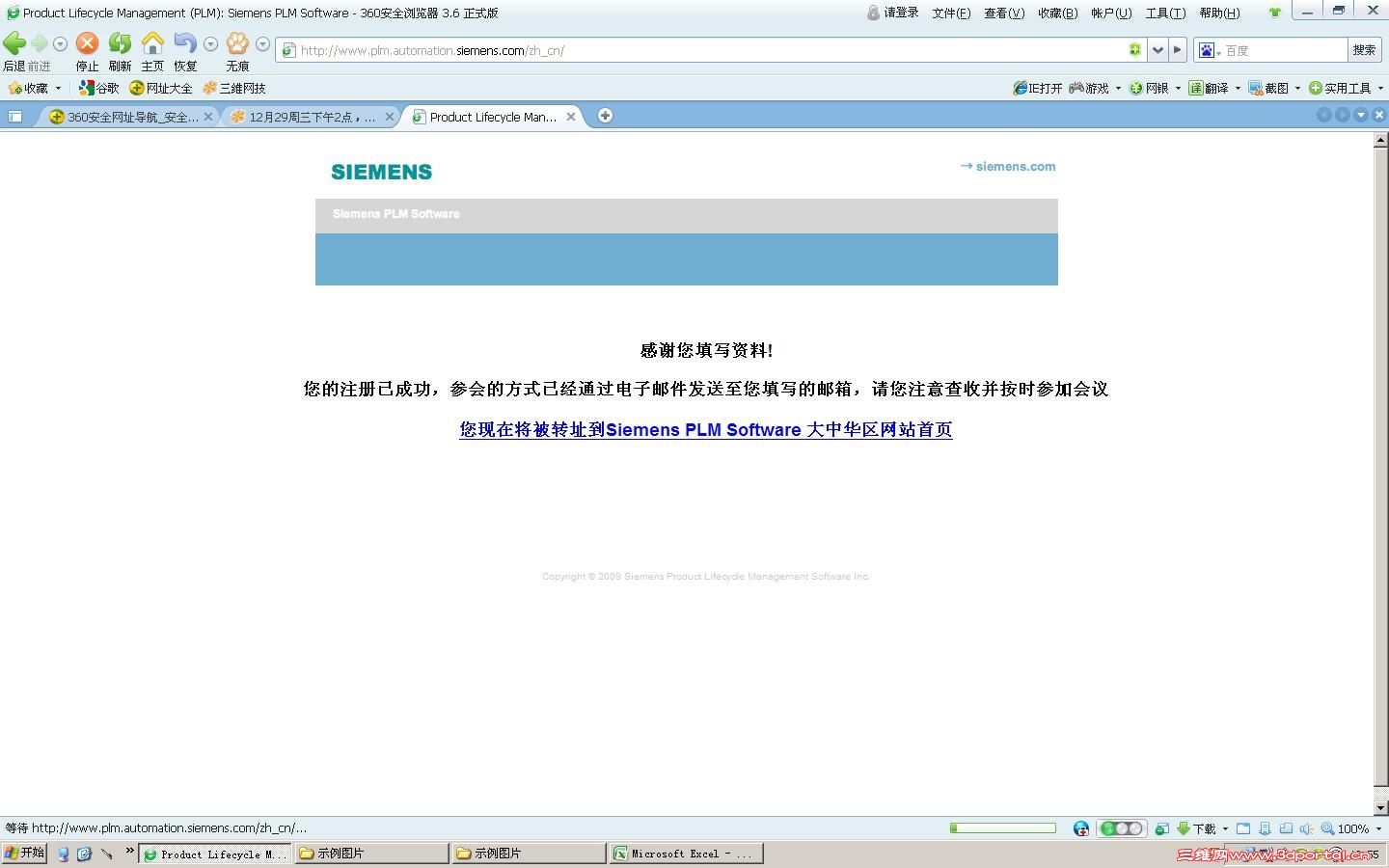The image size is (1389, 868).
Task: Expand the zoom level dropdown arrow
Action: point(1378,828)
